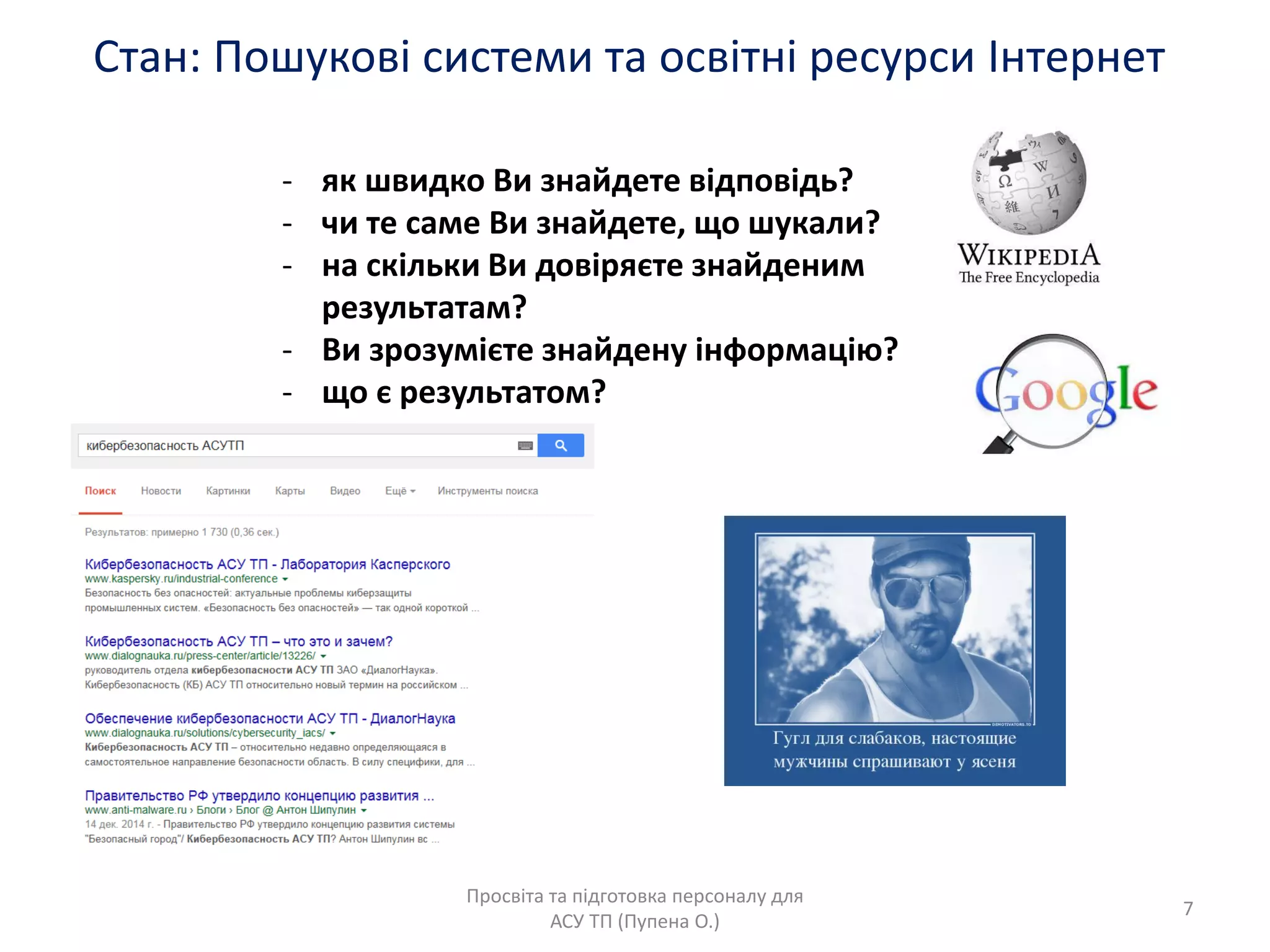Open Инструменты поиска
1270x952 pixels.
point(488,491)
